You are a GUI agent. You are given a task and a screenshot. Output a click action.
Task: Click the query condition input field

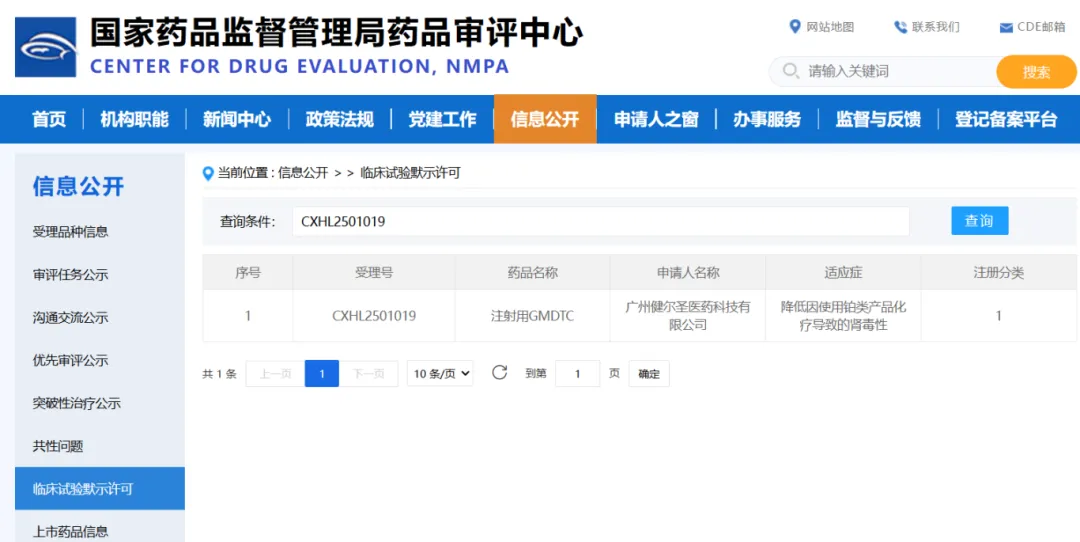[x=600, y=221]
